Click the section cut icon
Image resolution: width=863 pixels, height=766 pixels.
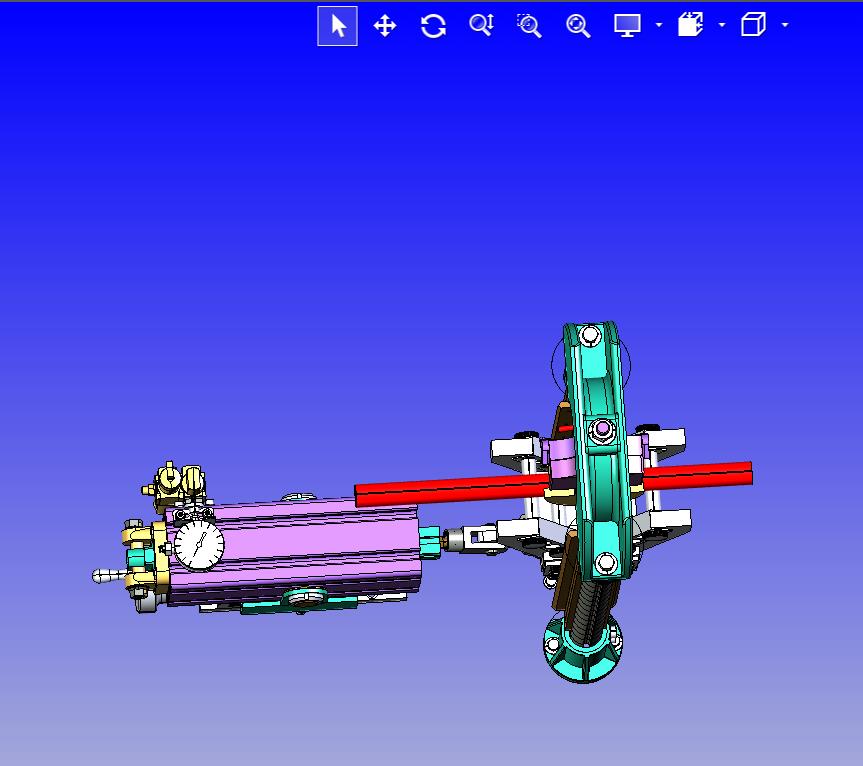(690, 25)
